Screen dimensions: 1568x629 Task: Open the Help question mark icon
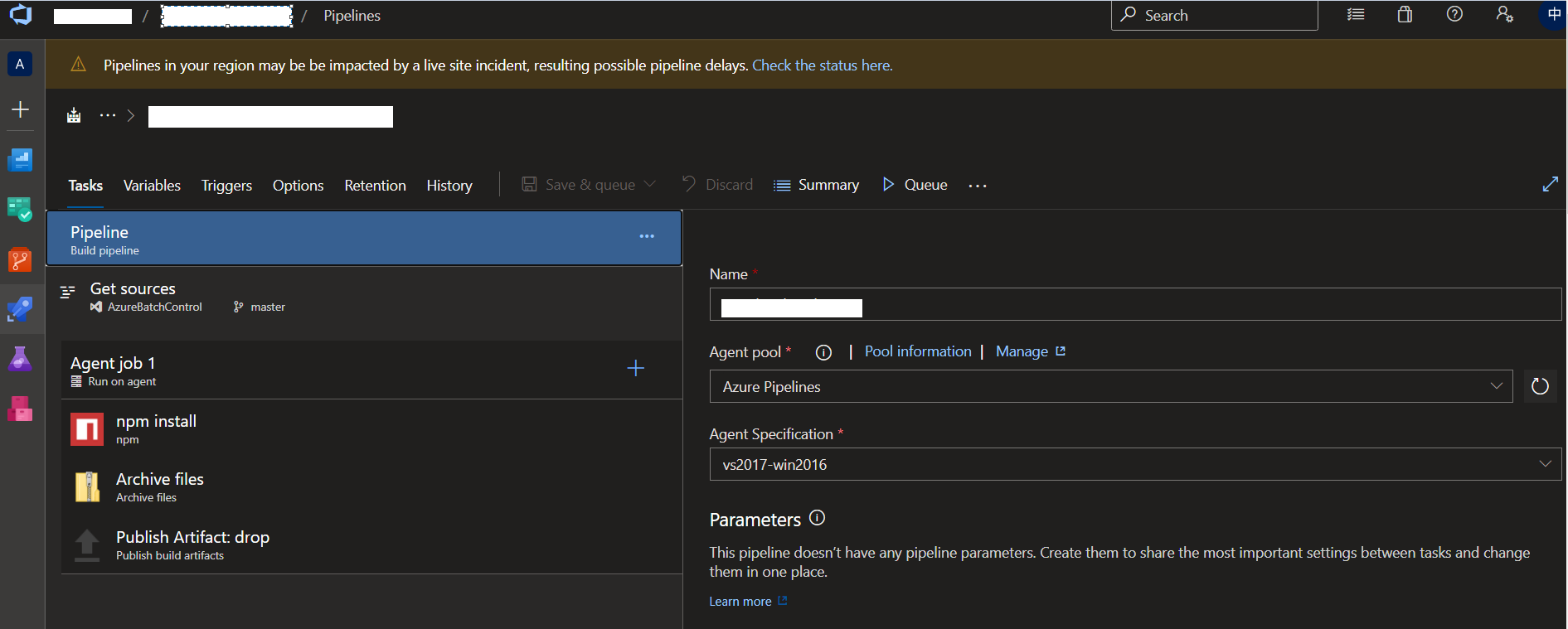point(1454,14)
